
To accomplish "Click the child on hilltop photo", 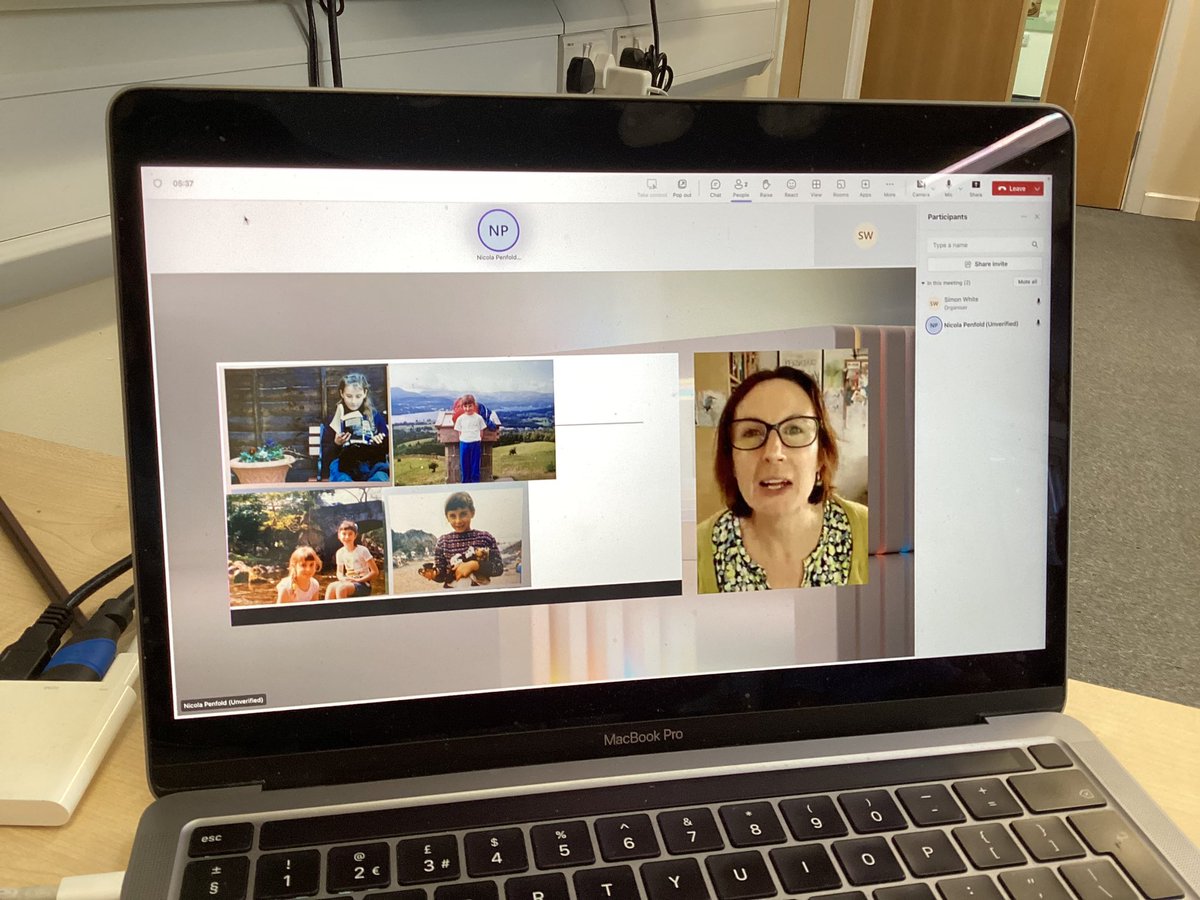I will coord(473,421).
